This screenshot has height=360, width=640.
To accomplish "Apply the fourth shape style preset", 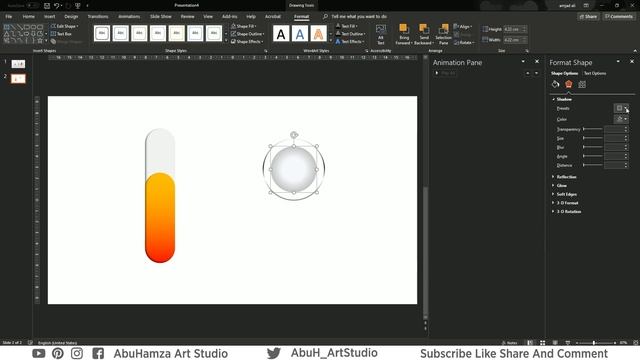I will [x=158, y=33].
